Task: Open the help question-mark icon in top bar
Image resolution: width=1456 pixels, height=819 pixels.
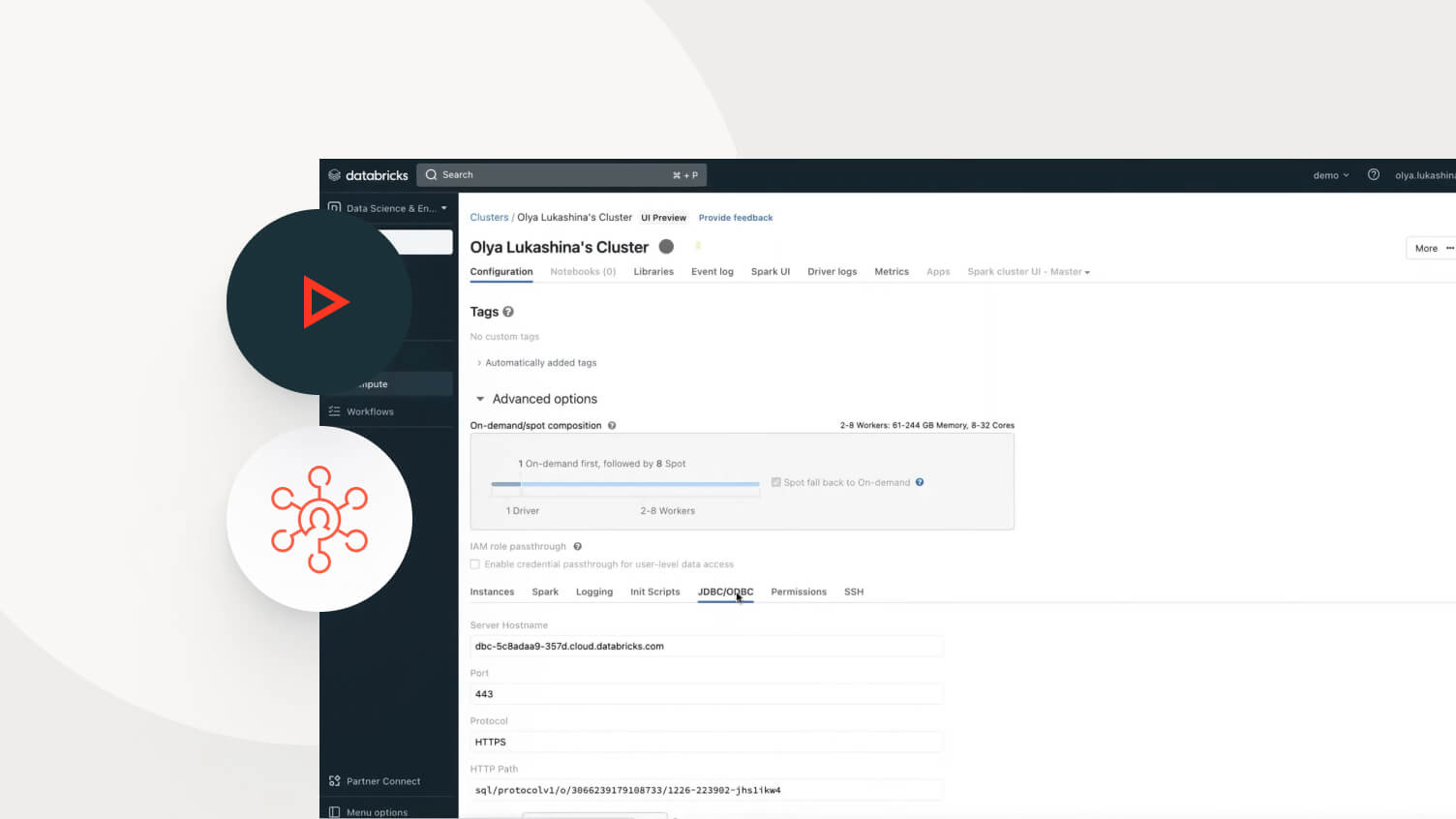Action: point(1373,175)
